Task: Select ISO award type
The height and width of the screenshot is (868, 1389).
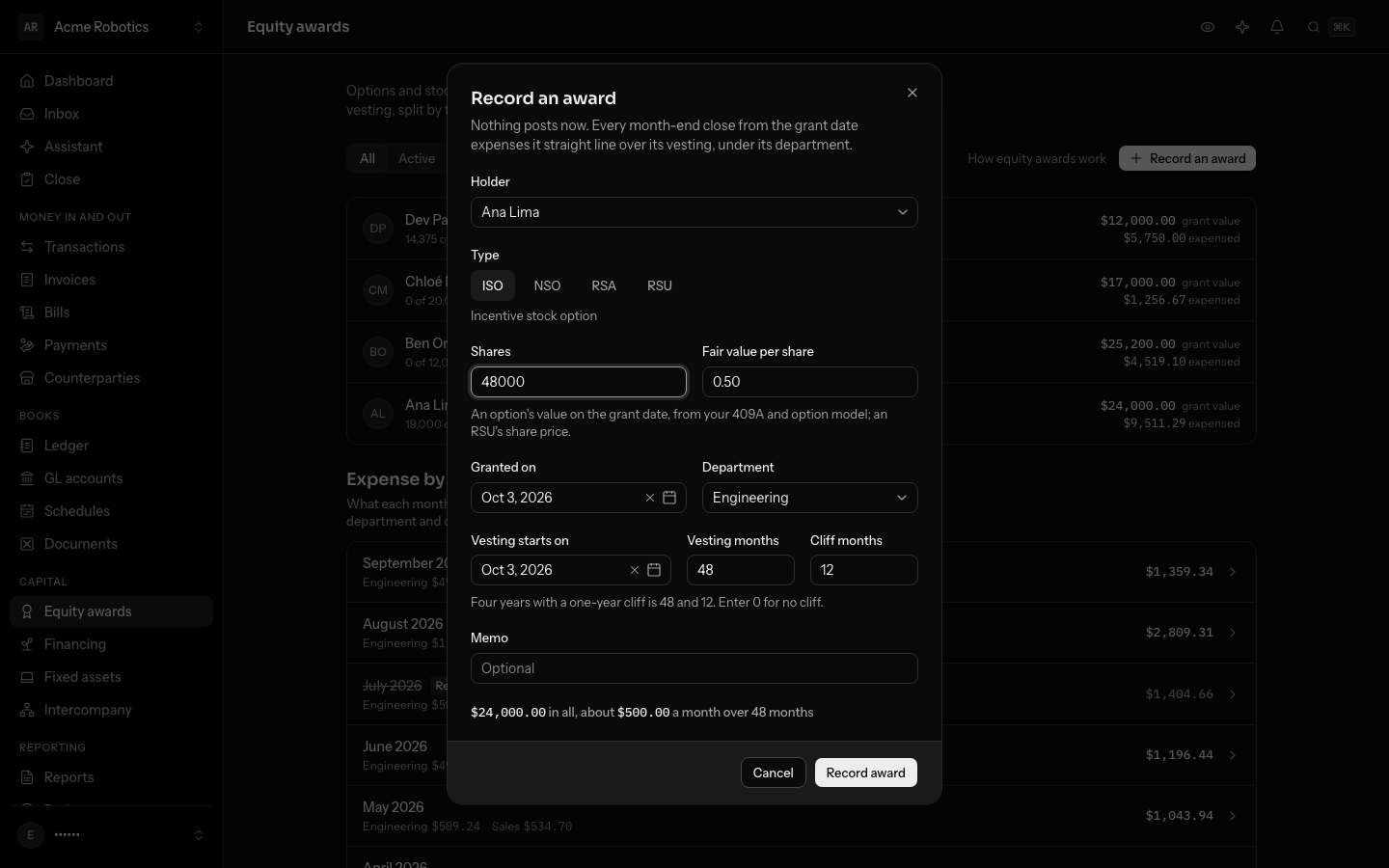Action: 493,285
